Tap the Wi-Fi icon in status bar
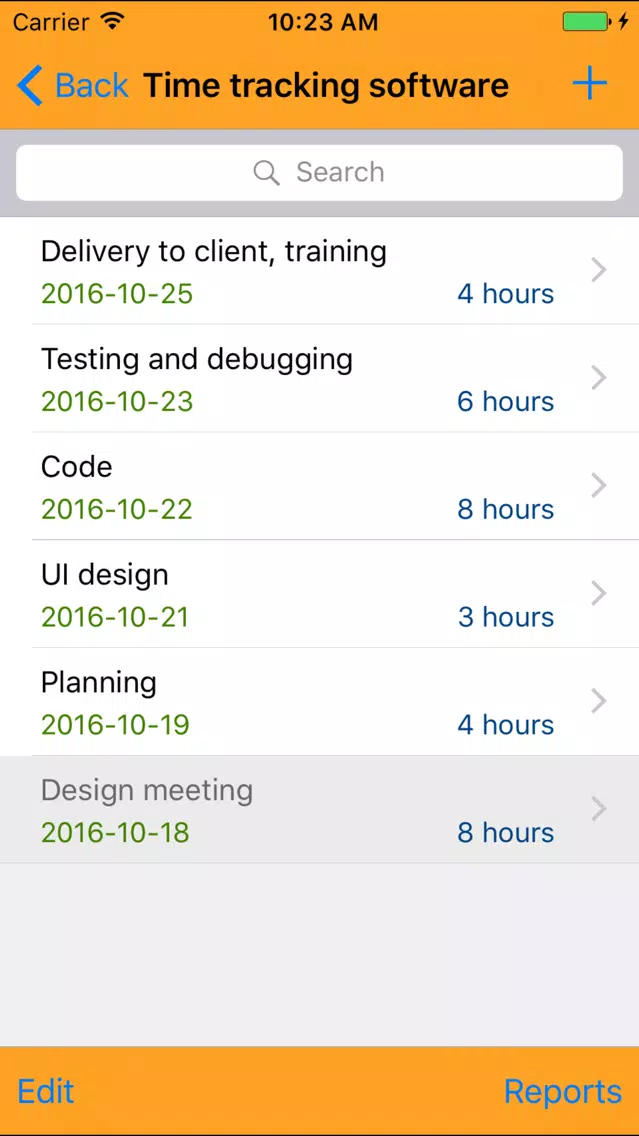This screenshot has width=639, height=1136. [x=112, y=22]
